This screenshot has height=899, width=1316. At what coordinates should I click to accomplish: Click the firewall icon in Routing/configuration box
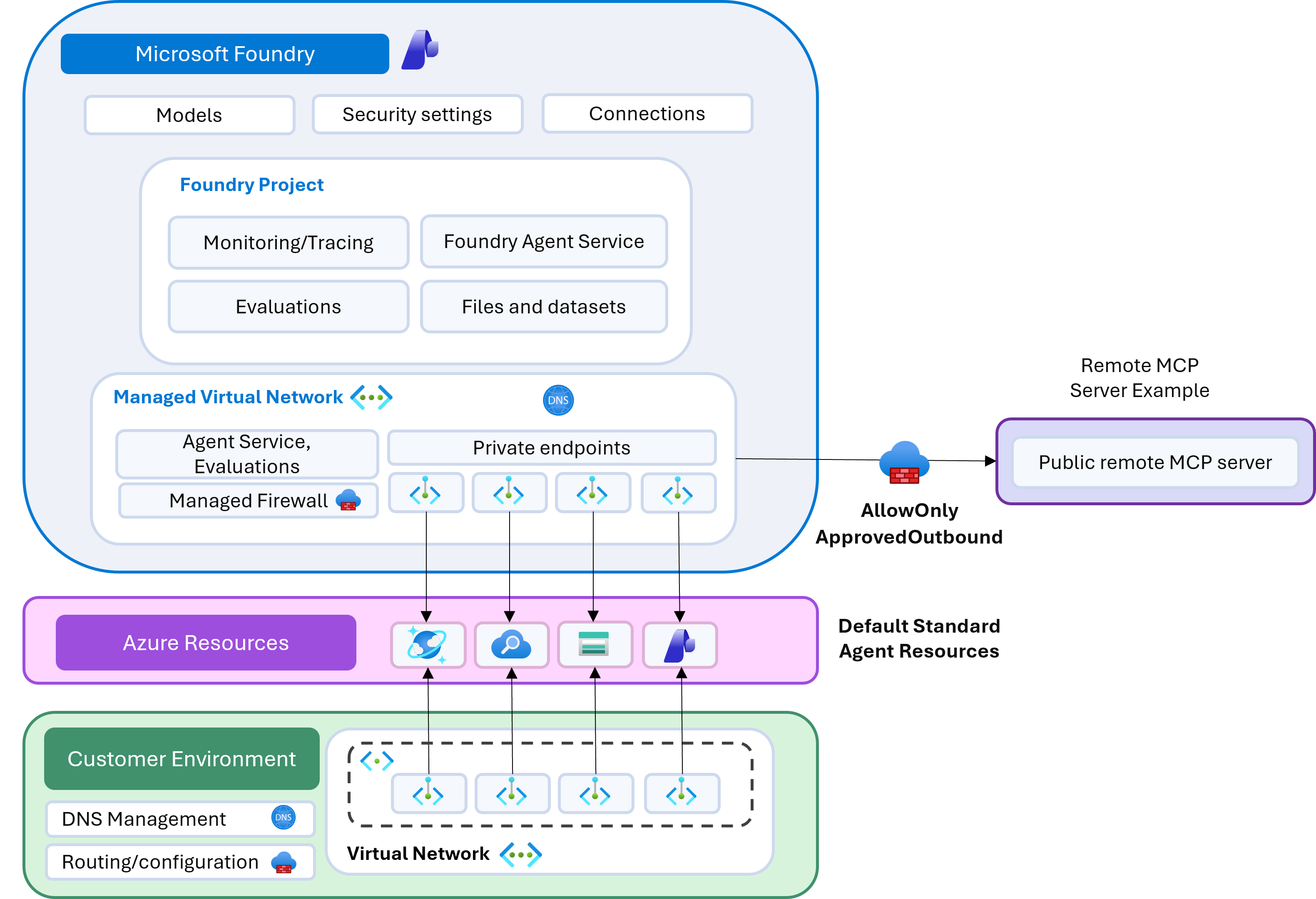click(x=284, y=863)
